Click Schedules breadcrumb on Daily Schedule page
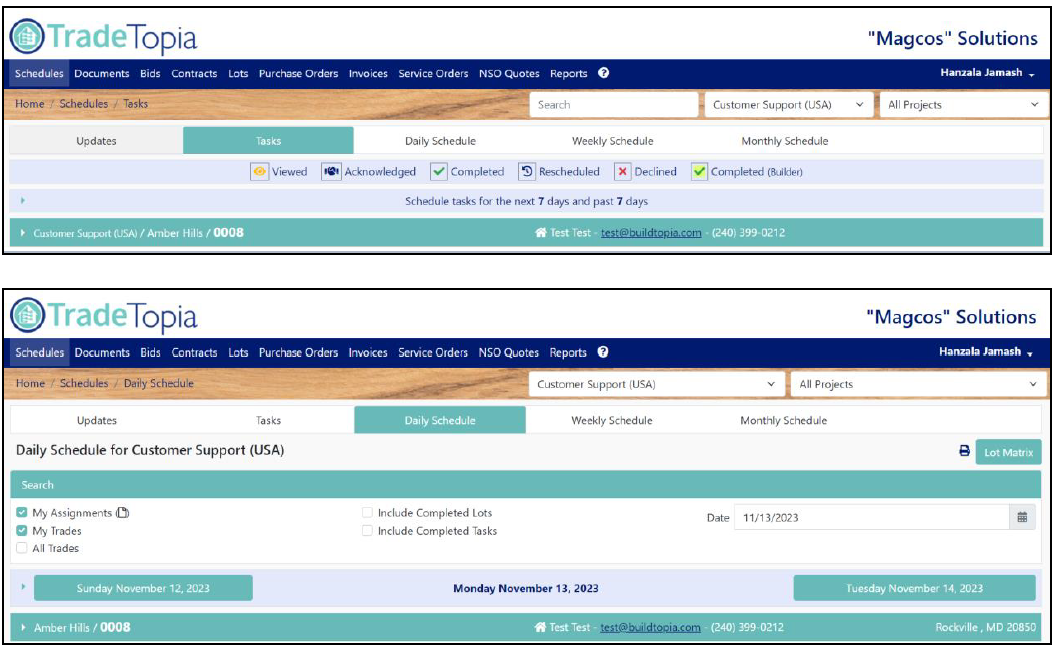The image size is (1054, 646). coord(84,383)
